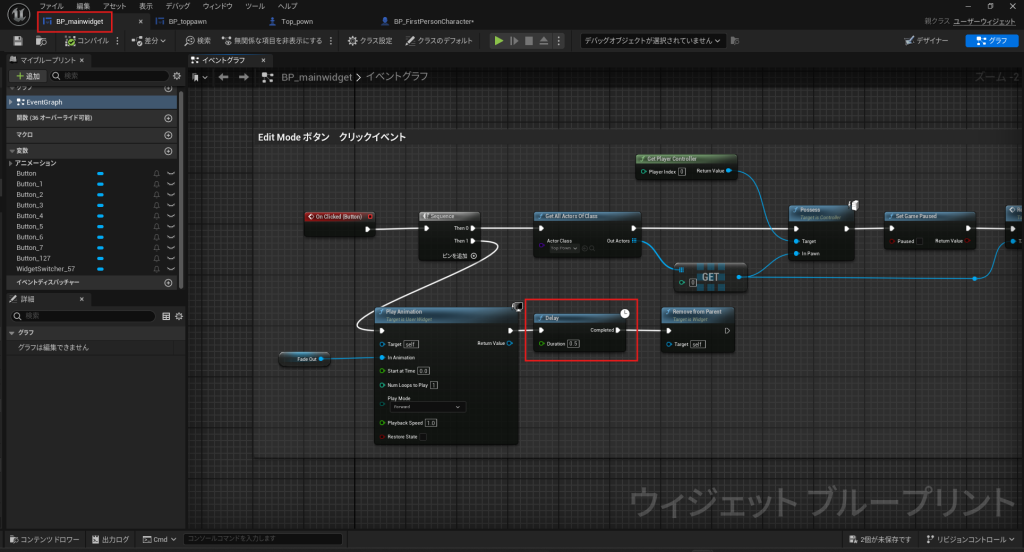The height and width of the screenshot is (552, 1024).
Task: Click the Compile (コンパイル) button
Action: [86, 41]
